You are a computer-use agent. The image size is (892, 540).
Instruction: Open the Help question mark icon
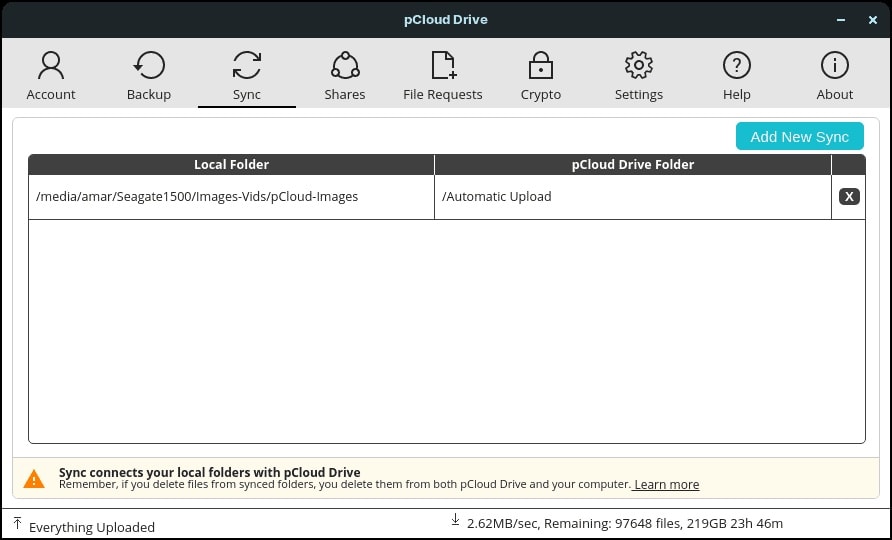[737, 65]
